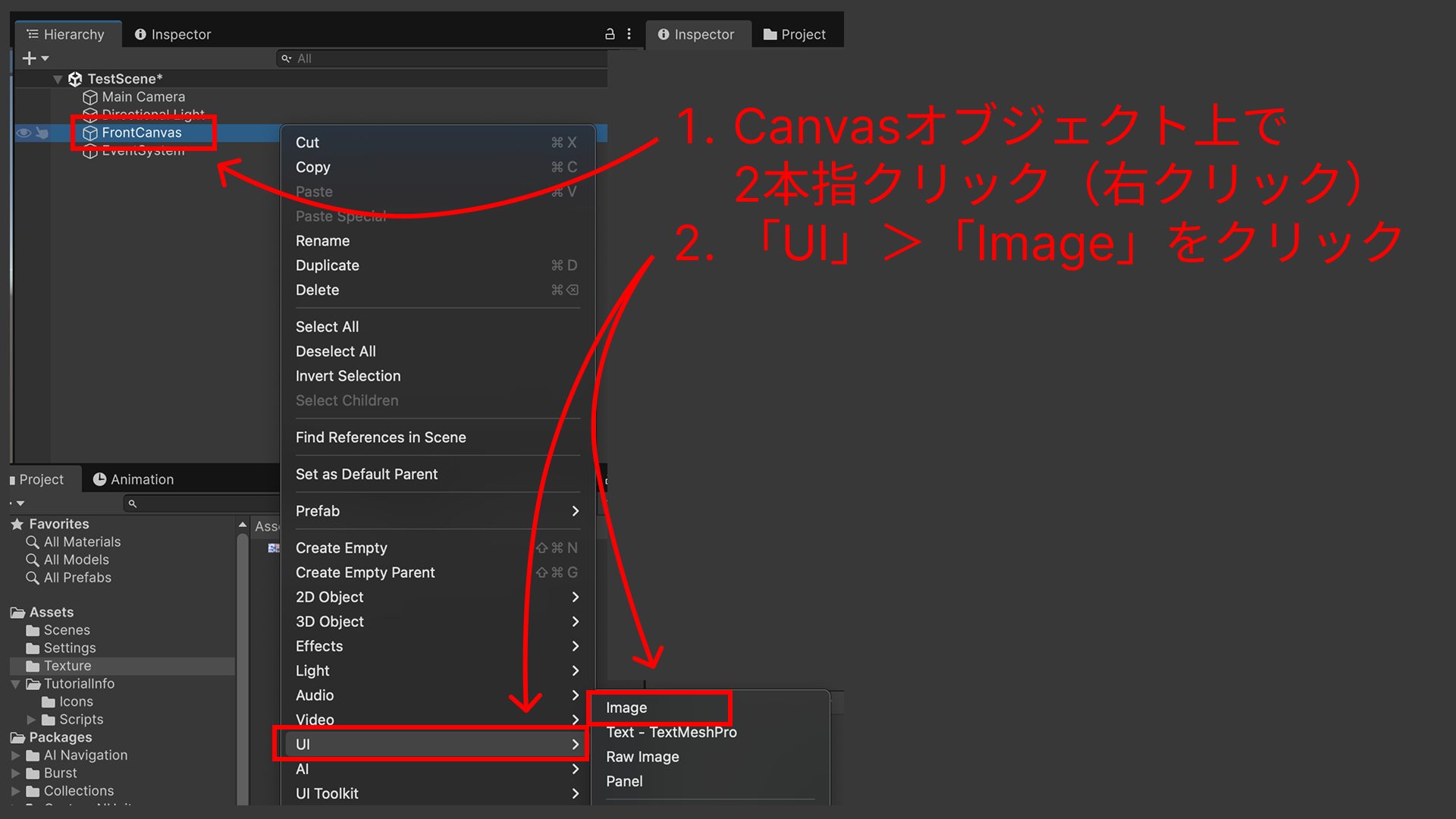Click the plus create button in Hierarchy
Image resolution: width=1456 pixels, height=819 pixels.
30,58
